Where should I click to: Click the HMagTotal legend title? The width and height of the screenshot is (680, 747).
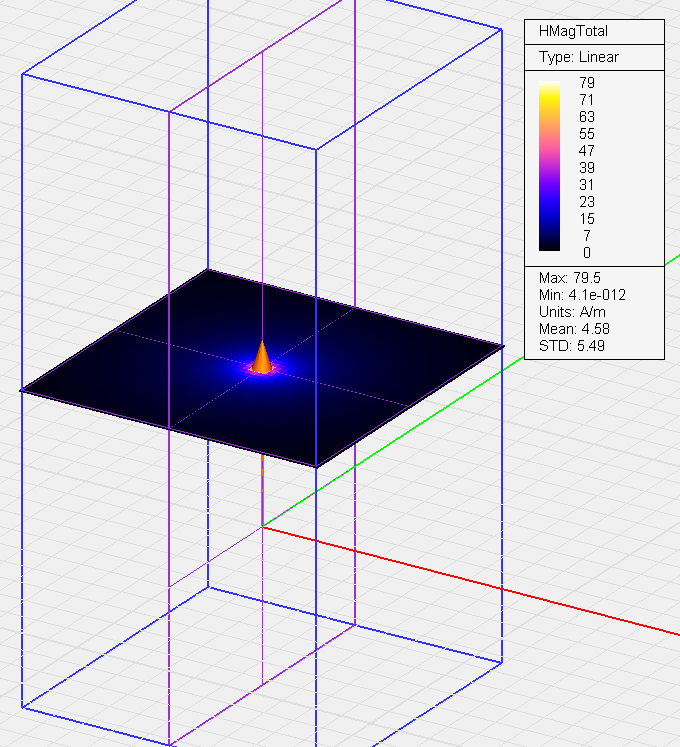click(x=573, y=31)
